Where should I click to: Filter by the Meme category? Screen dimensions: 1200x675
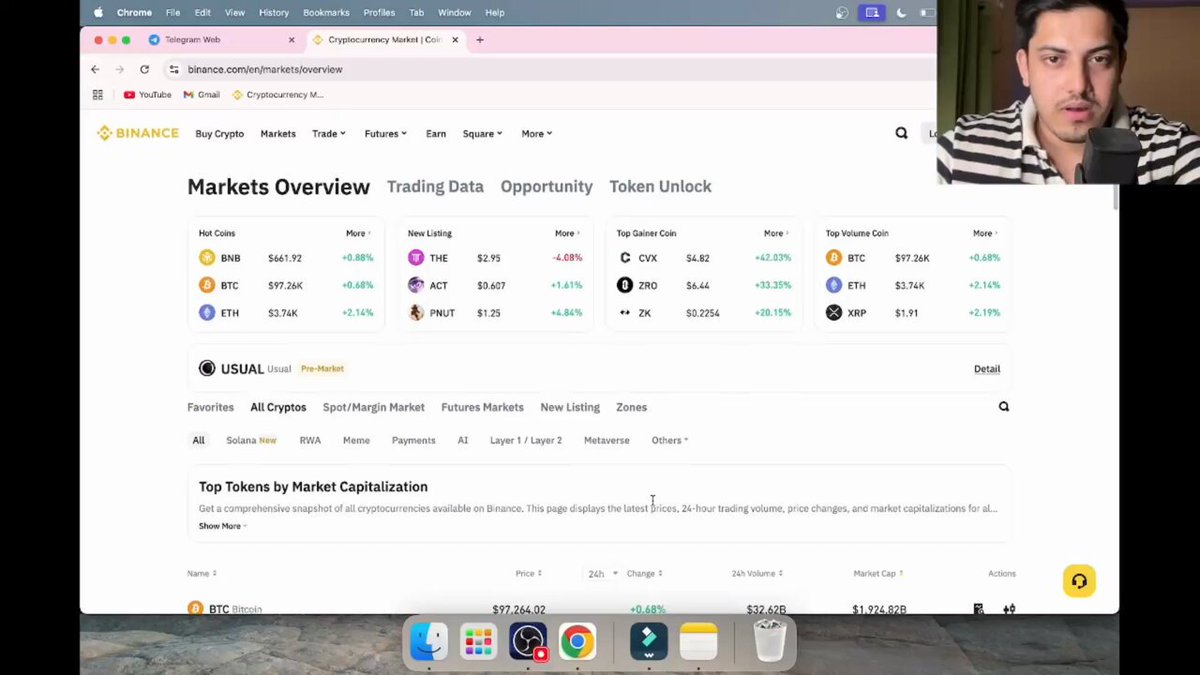point(356,440)
